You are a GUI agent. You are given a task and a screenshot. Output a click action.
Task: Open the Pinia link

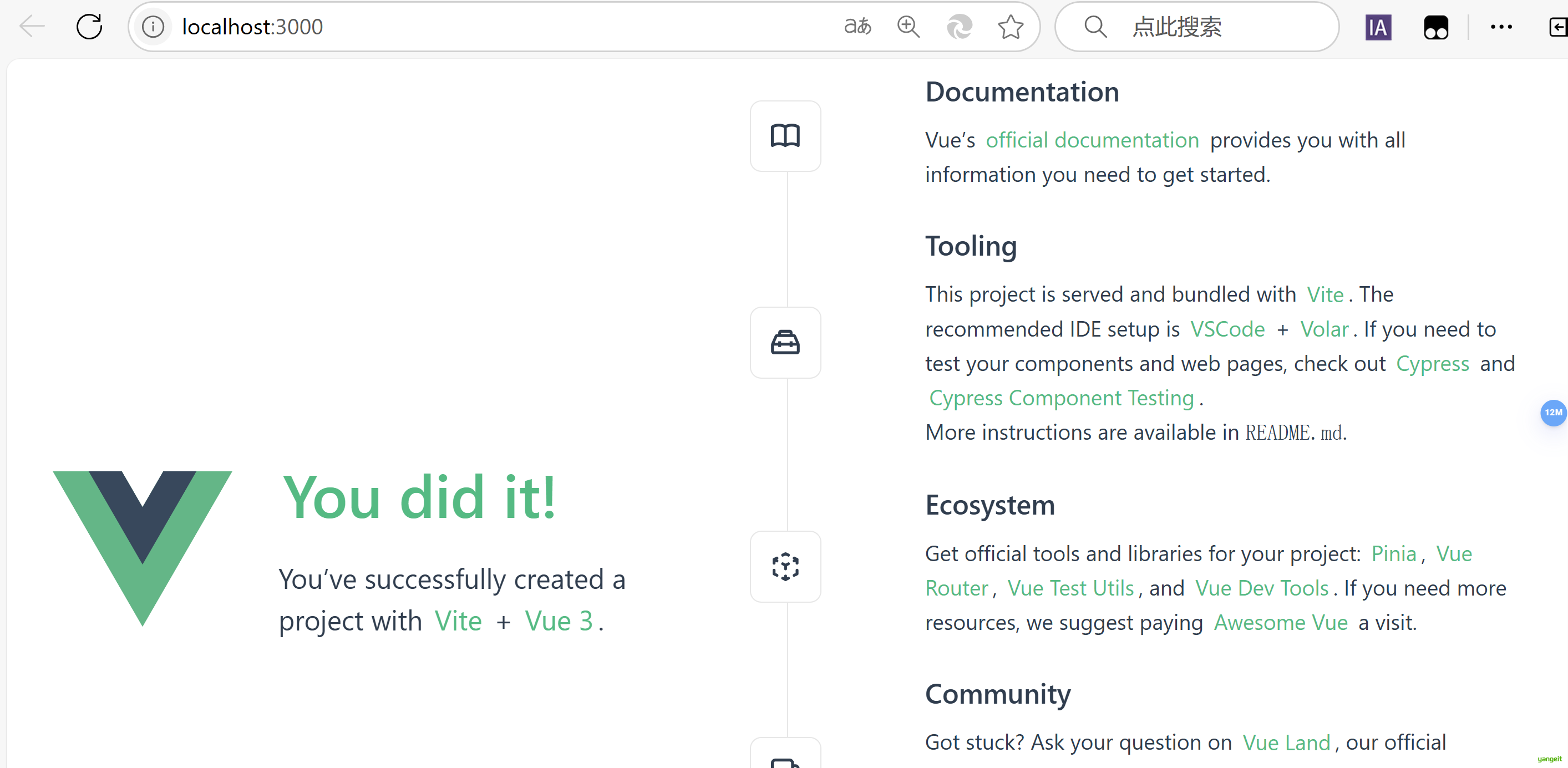coord(1394,554)
